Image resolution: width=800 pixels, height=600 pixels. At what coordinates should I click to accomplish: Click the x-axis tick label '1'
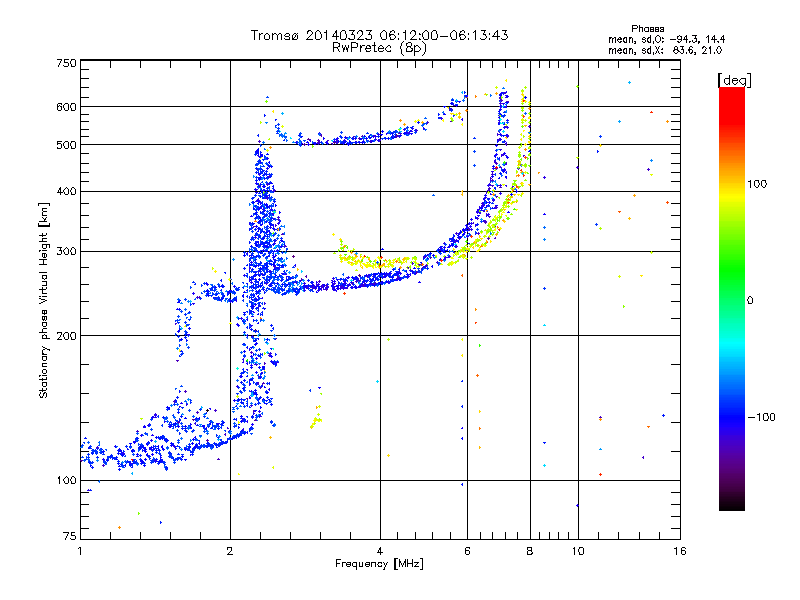tap(80, 551)
